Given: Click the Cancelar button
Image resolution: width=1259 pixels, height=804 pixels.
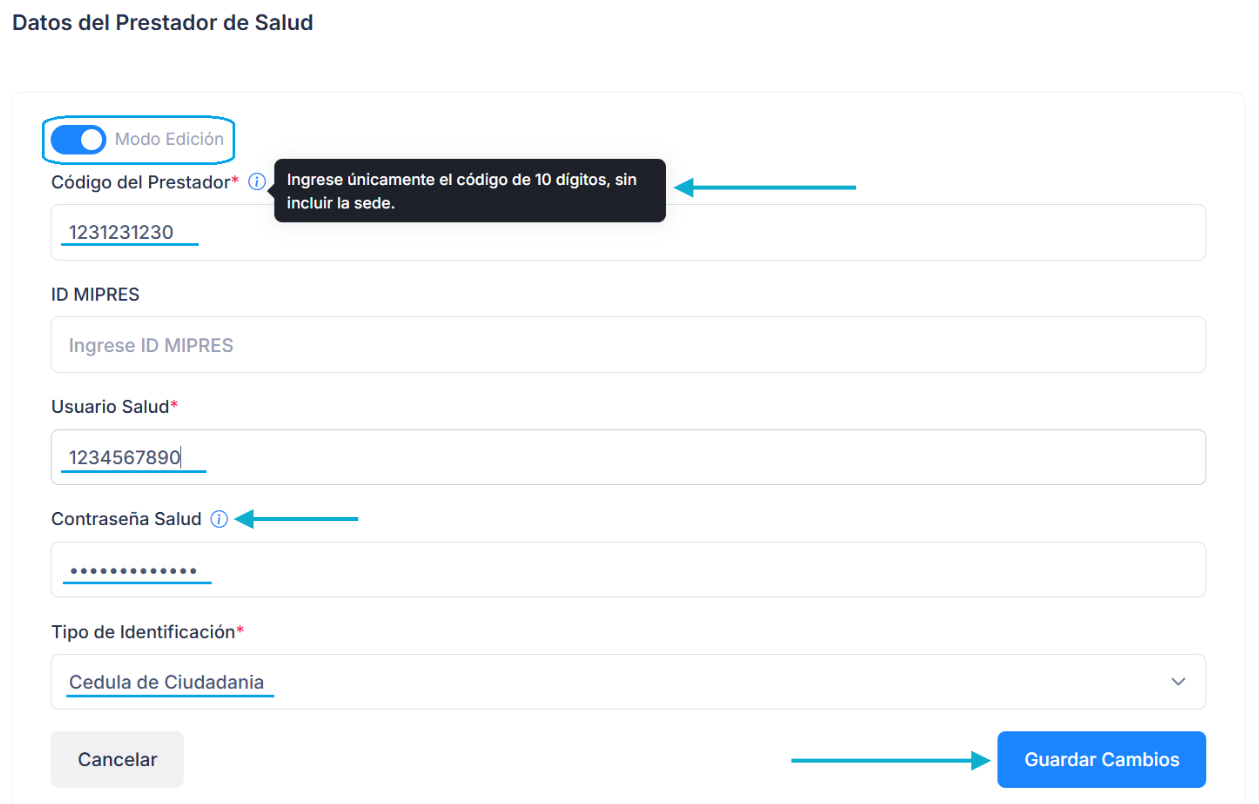Looking at the screenshot, I should 117,760.
